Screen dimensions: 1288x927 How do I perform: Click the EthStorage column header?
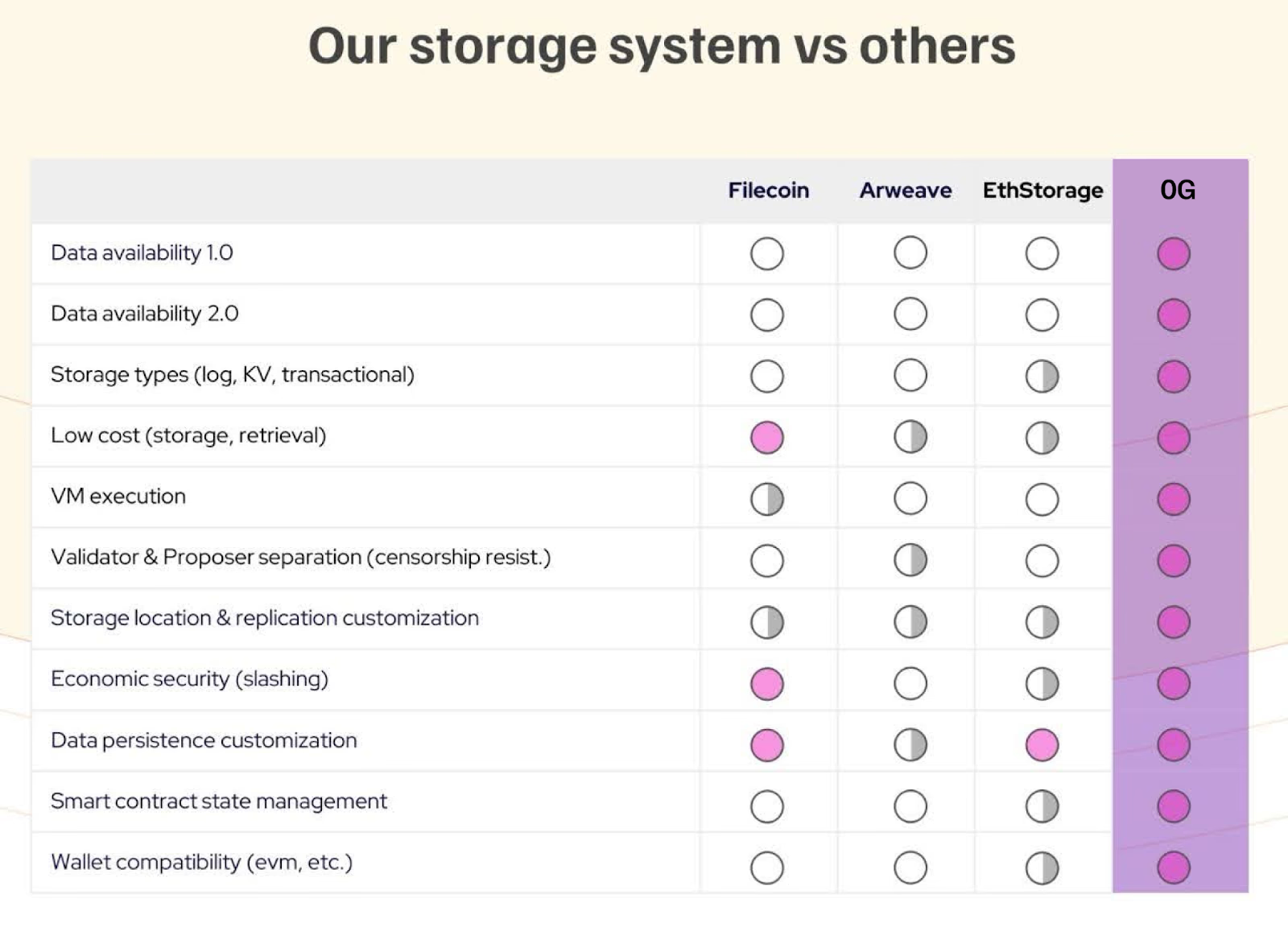(x=1042, y=191)
